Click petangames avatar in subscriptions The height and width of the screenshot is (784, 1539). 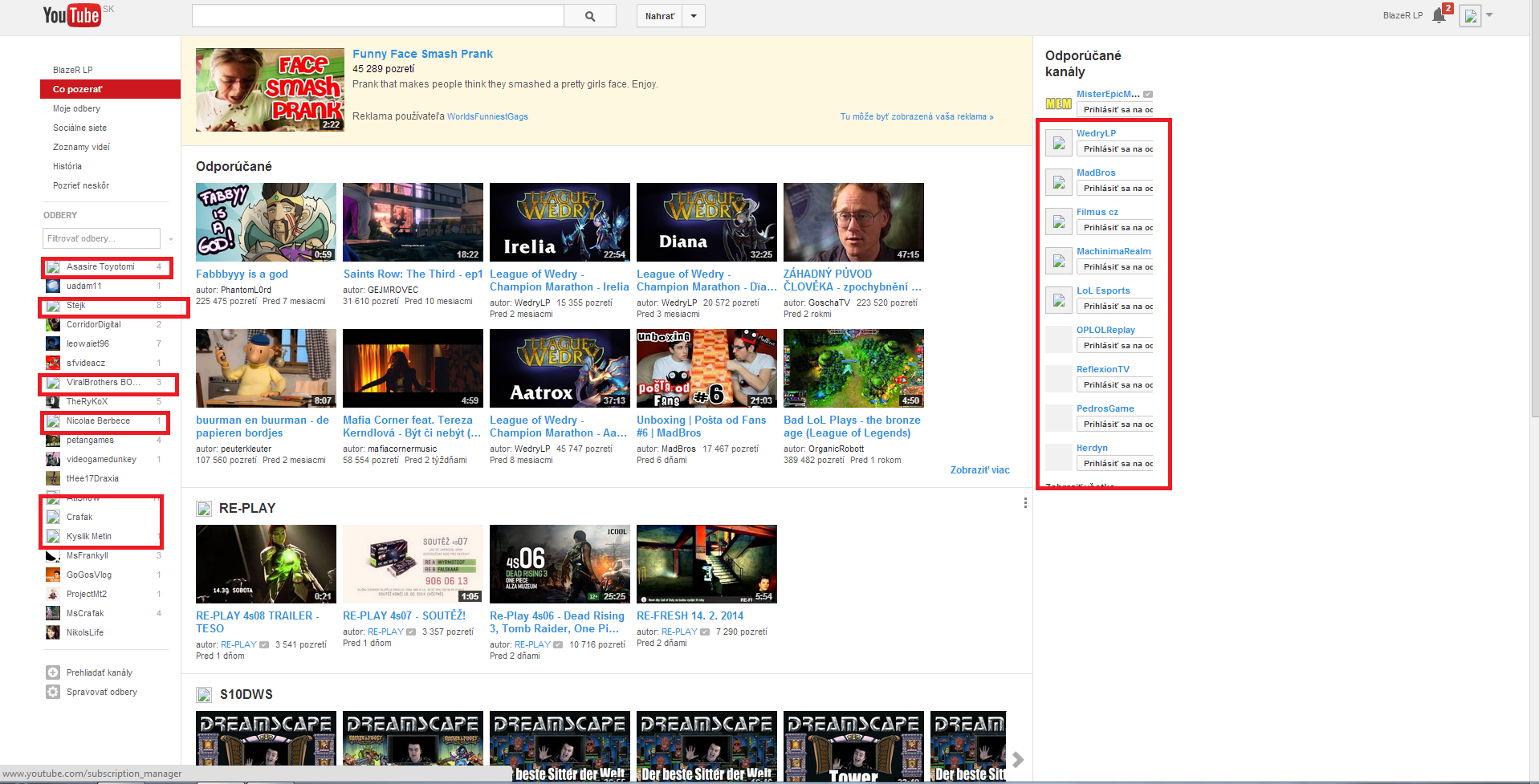(53, 440)
